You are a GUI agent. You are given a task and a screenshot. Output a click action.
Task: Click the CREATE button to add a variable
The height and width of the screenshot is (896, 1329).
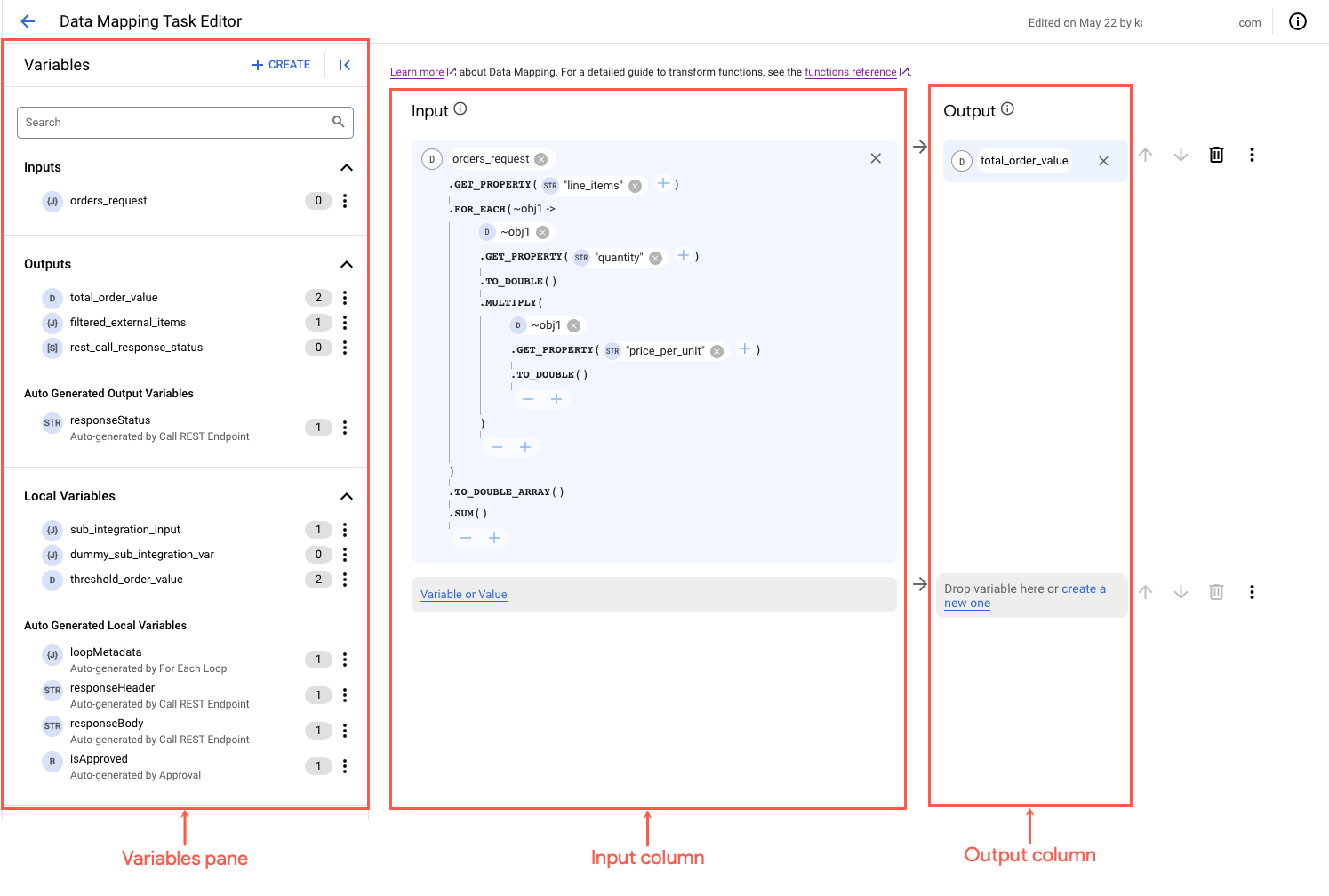(281, 64)
